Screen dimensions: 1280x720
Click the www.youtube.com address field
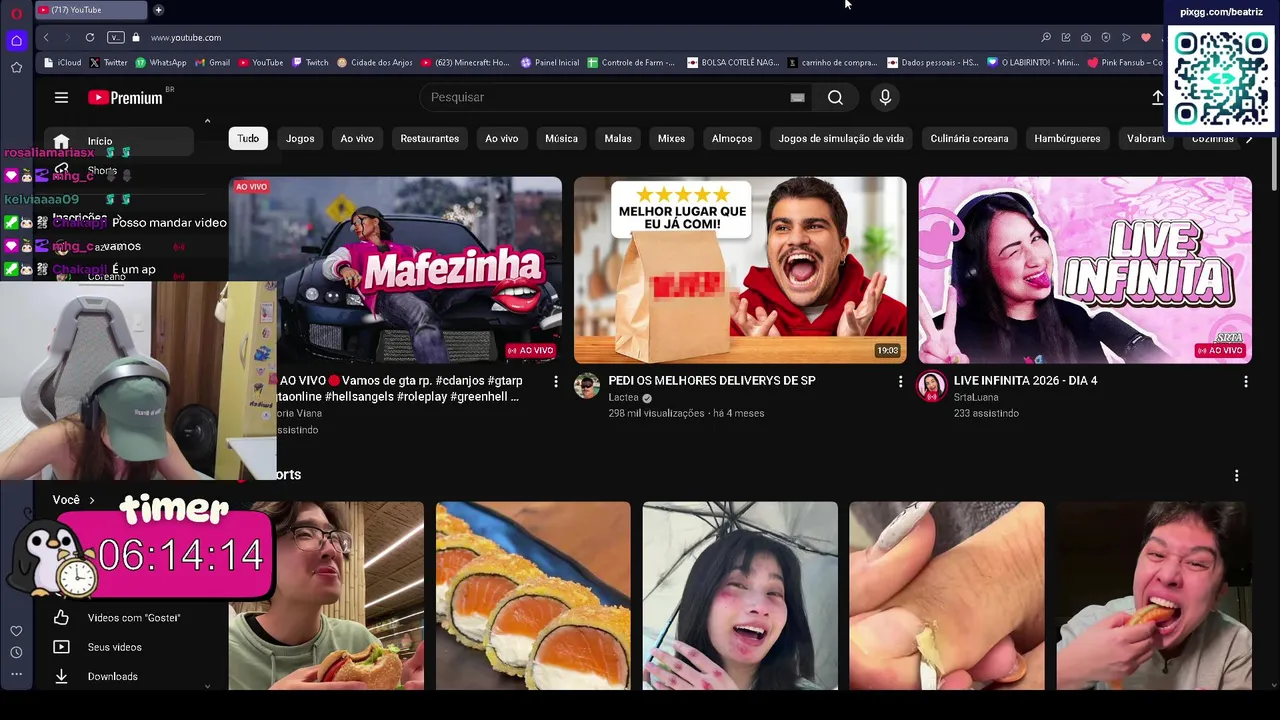click(186, 37)
